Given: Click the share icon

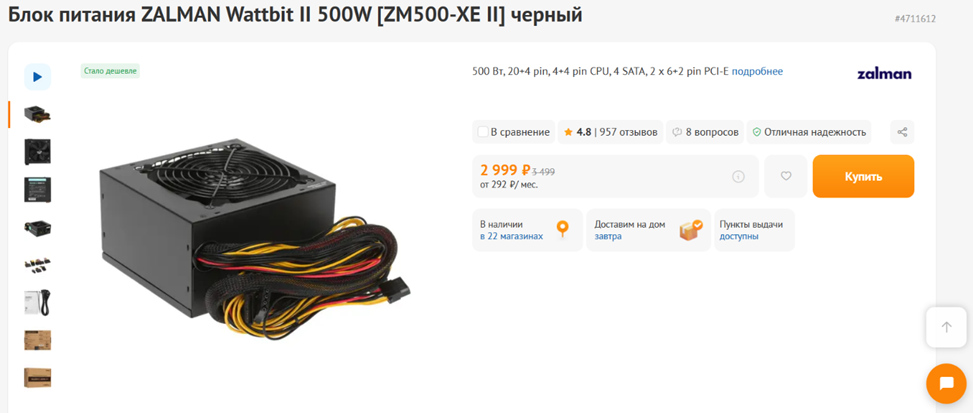Looking at the screenshot, I should 902,132.
